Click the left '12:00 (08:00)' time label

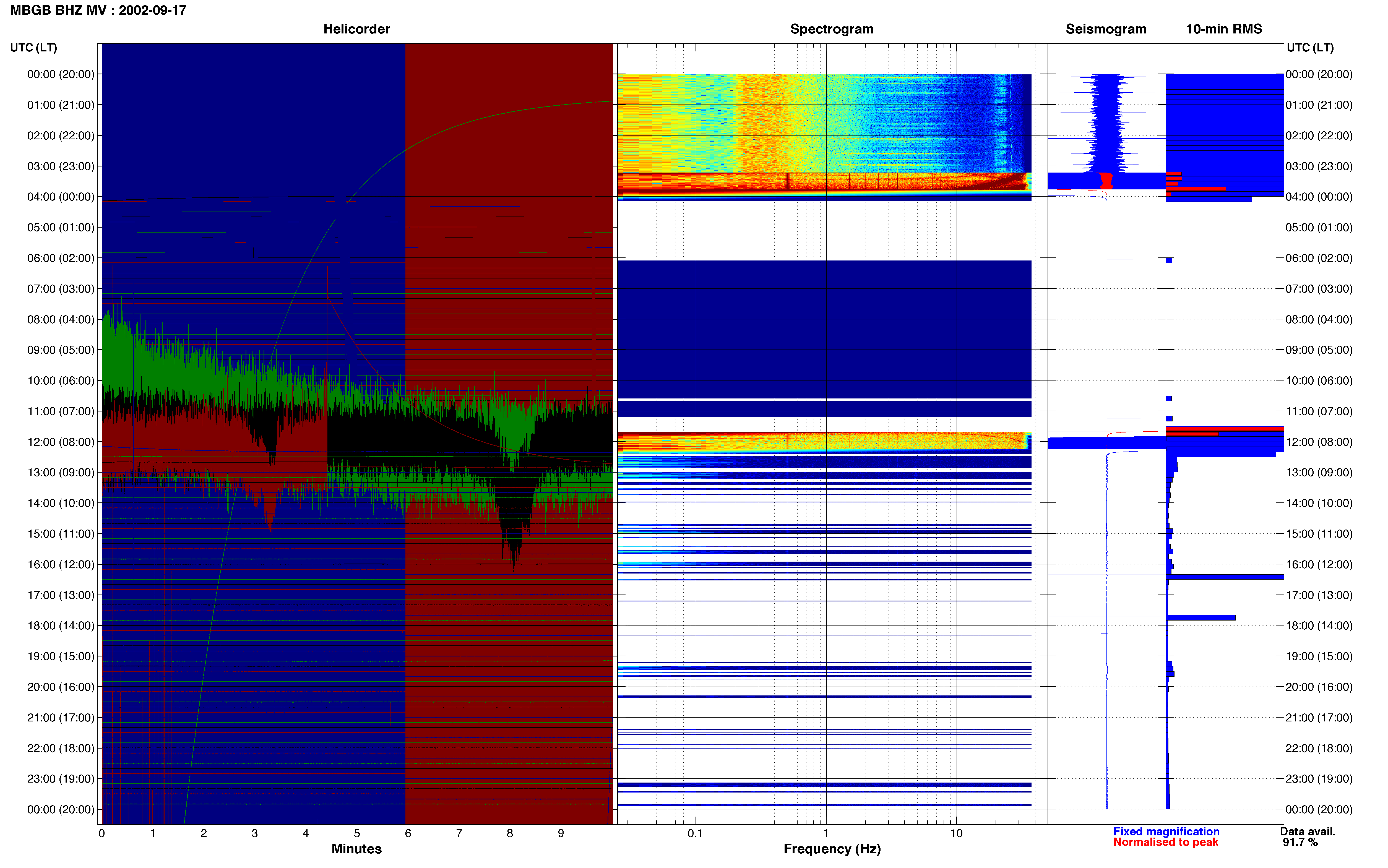61,442
